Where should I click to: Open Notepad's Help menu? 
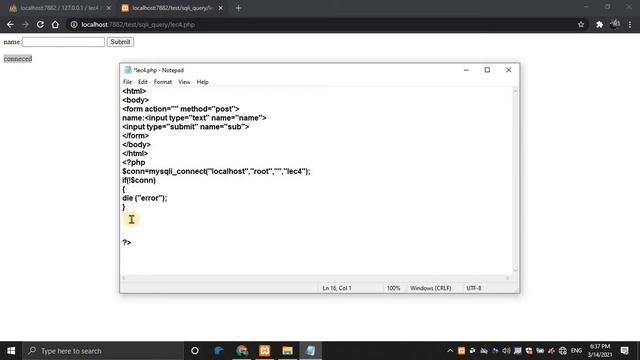click(202, 82)
